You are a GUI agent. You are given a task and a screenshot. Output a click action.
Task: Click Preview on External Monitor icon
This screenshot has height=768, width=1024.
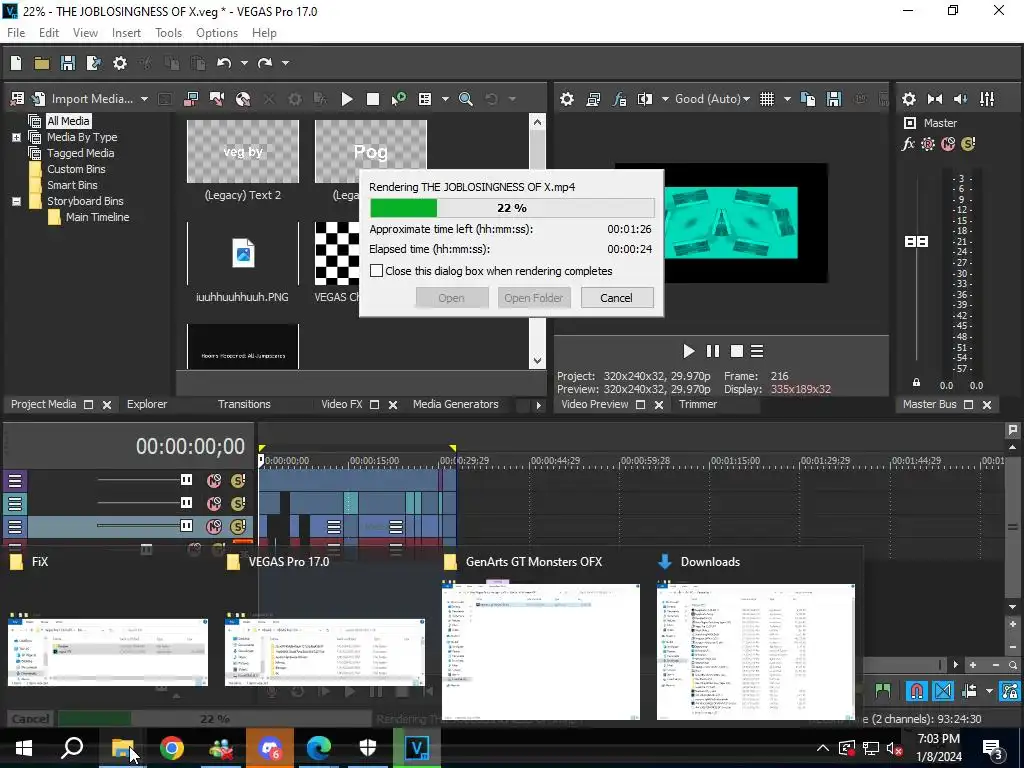point(593,99)
